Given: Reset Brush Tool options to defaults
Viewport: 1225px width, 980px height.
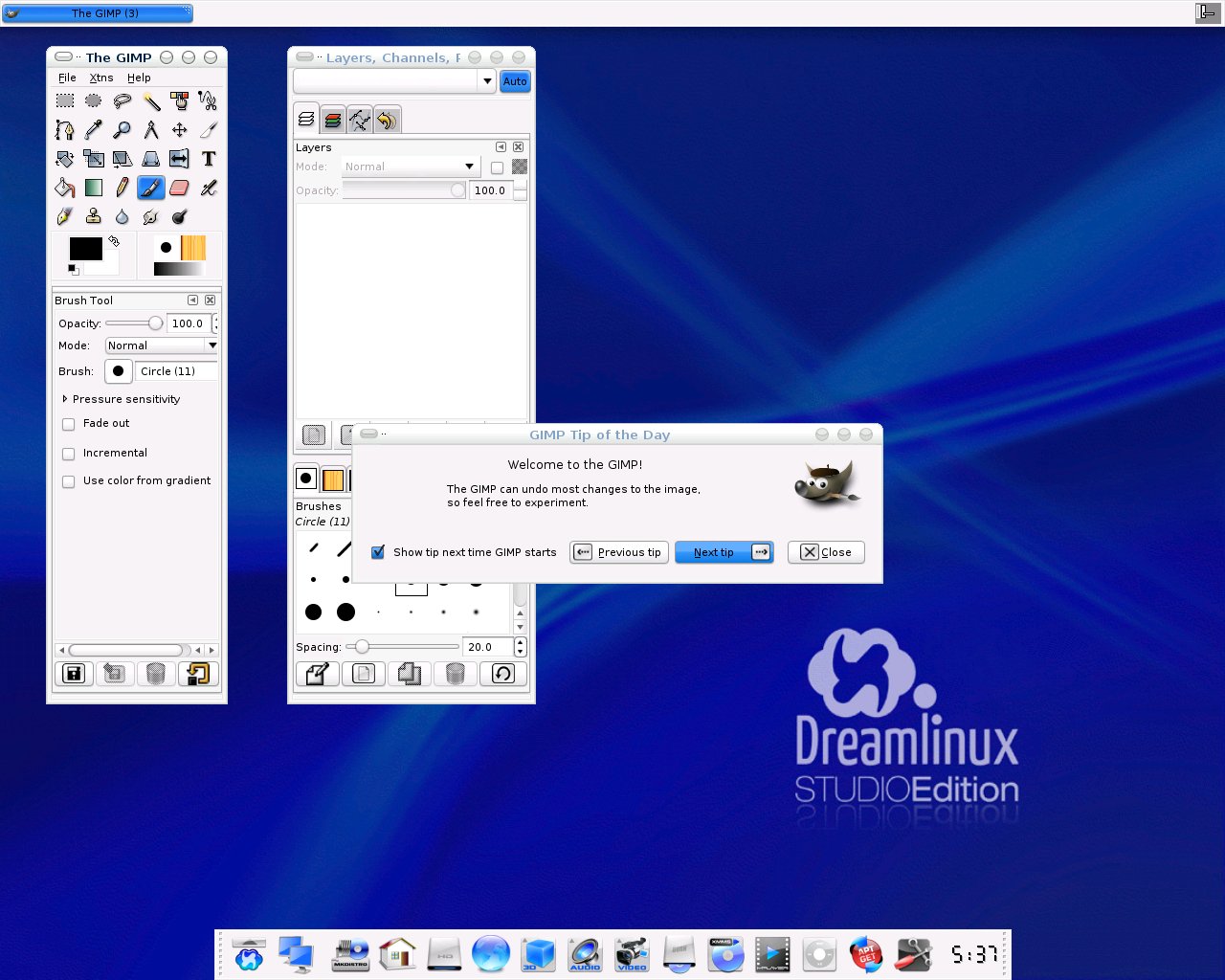Looking at the screenshot, I should pyautogui.click(x=198, y=674).
